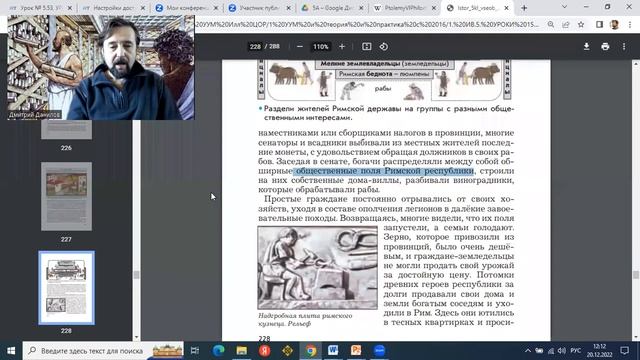Image resolution: width=640 pixels, height=360 pixels.
Task: Show hidden system tray icons
Action: pyautogui.click(x=528, y=351)
